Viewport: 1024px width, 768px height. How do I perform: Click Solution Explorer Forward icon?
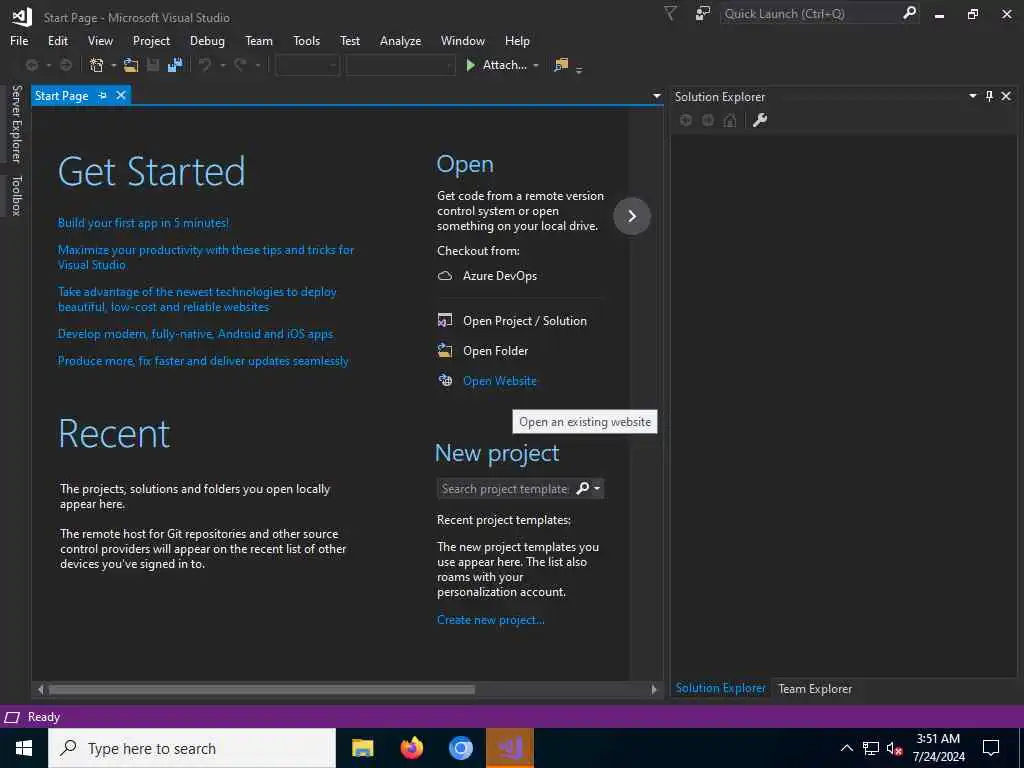[708, 120]
